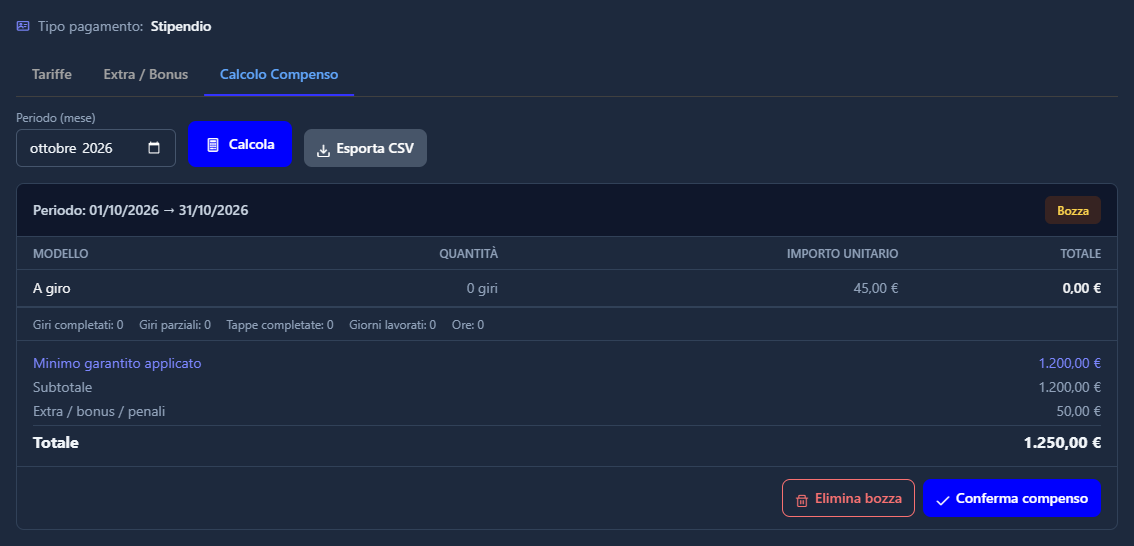1134x546 pixels.
Task: Click the IMPORTO UNITARIO column header
Action: tap(843, 254)
